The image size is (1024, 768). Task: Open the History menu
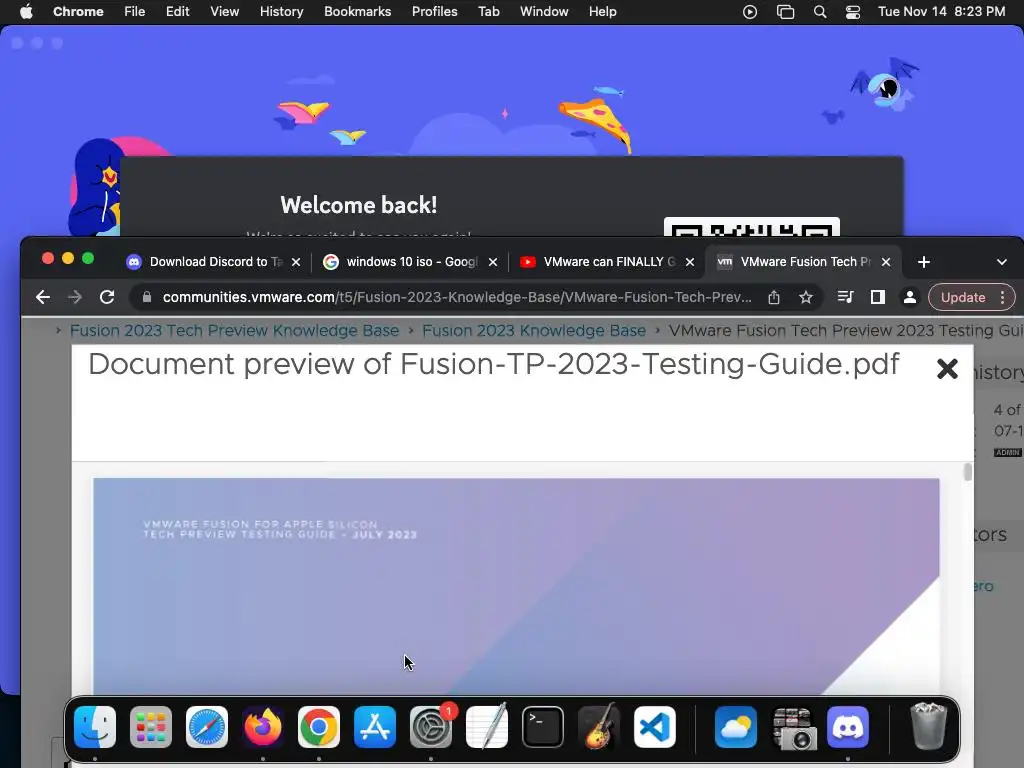pyautogui.click(x=281, y=12)
